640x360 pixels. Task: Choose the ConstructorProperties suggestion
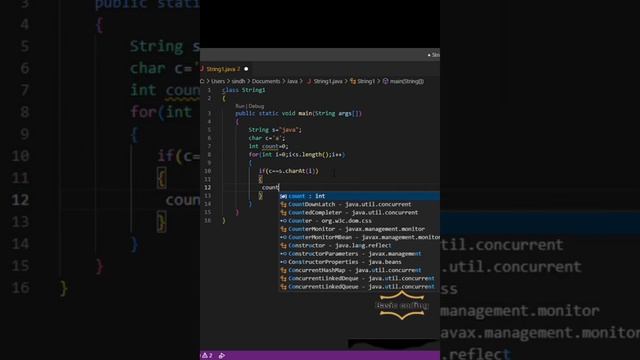point(360,262)
